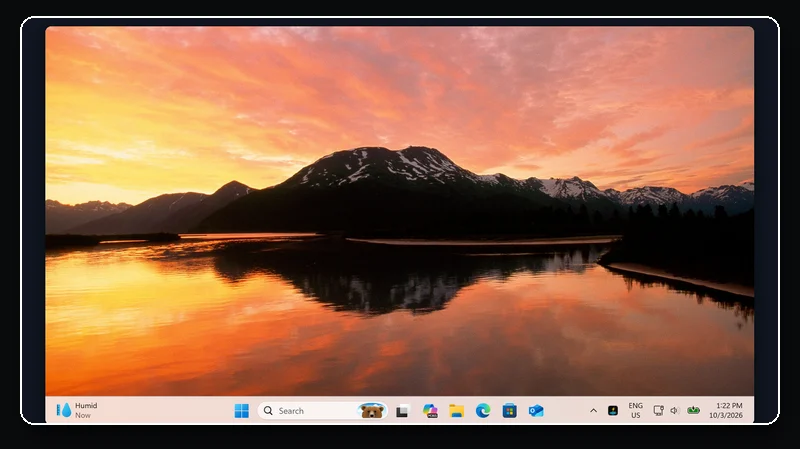The height and width of the screenshot is (449, 800).
Task: Click the dark app icon in the system tray
Action: pos(613,411)
